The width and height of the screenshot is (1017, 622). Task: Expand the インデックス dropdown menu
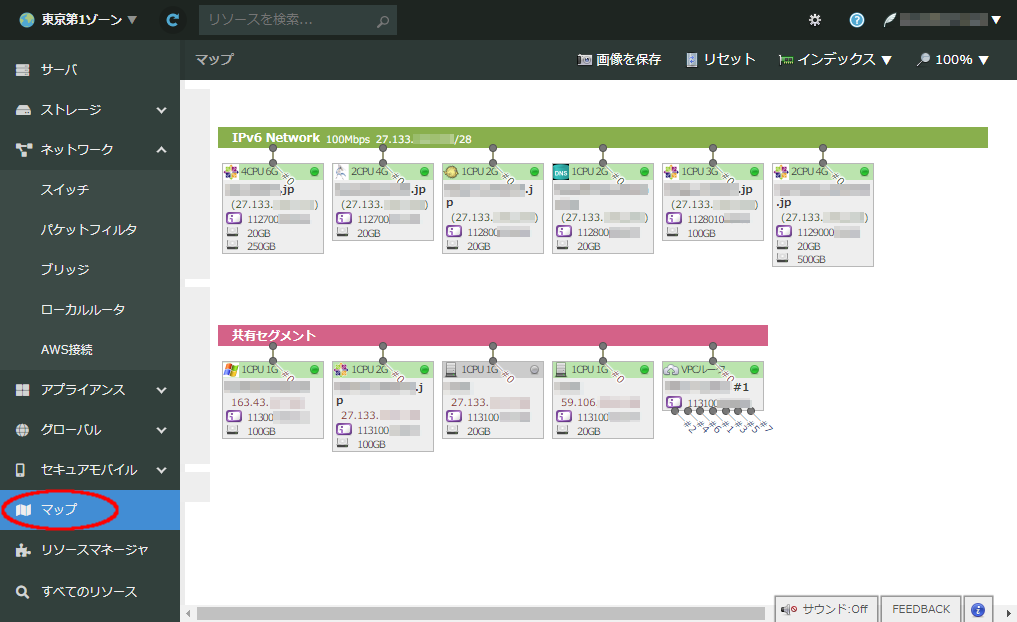tap(835, 60)
